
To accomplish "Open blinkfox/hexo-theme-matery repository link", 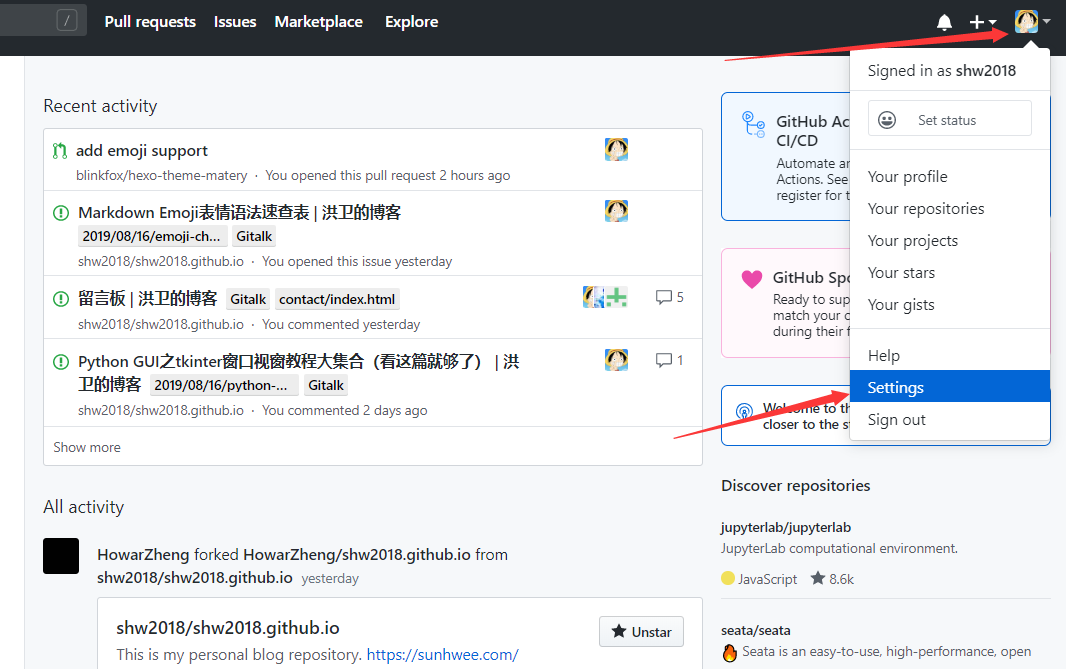I will 162,175.
